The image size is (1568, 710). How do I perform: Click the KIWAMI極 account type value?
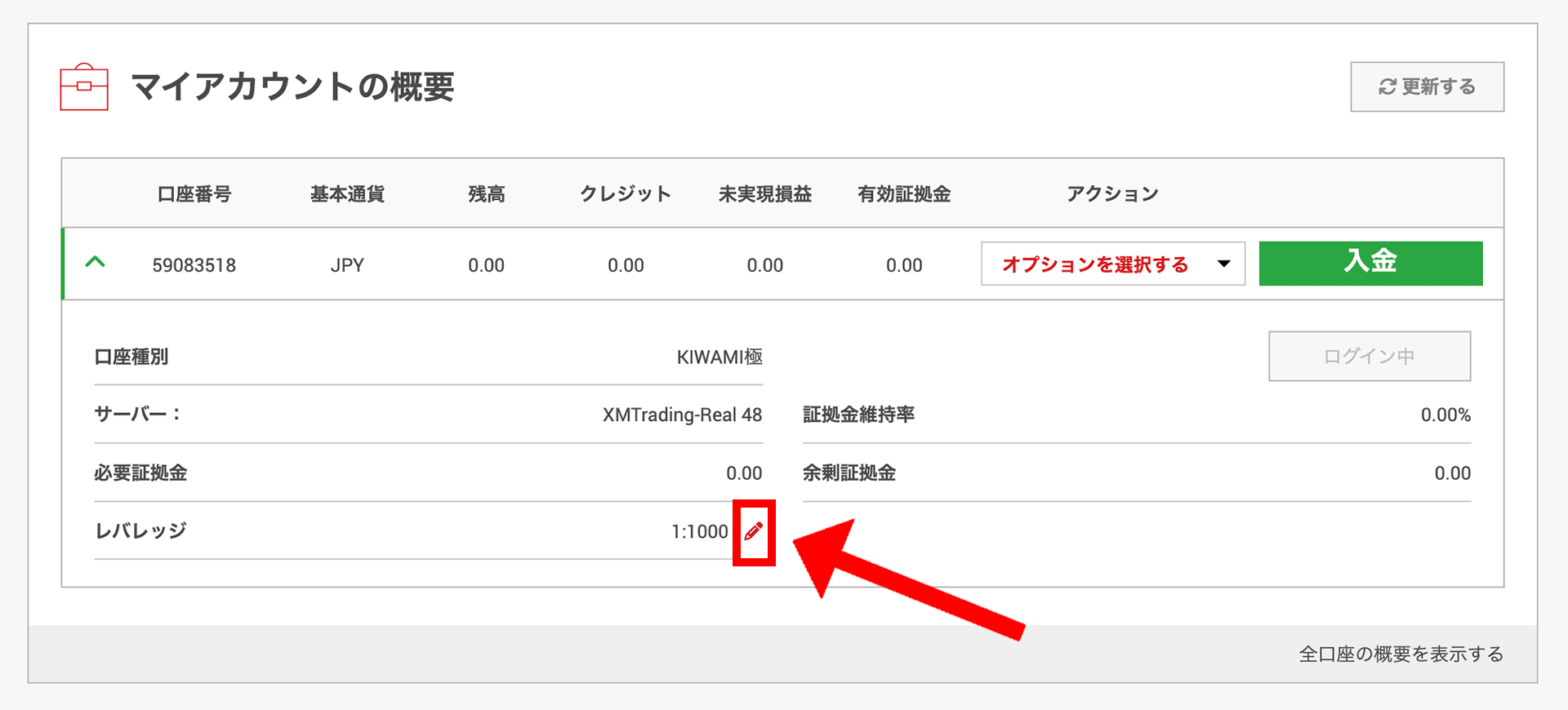tap(719, 357)
